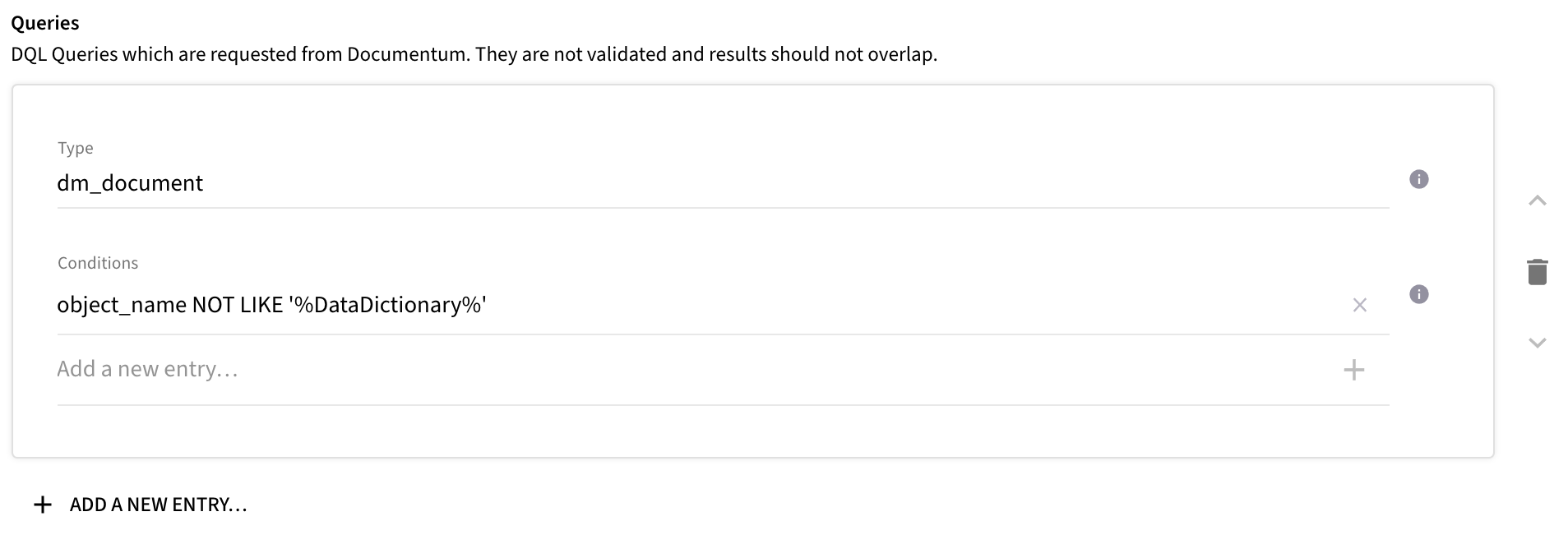Open info tooltip for the Conditions field
The height and width of the screenshot is (544, 1568).
(x=1418, y=294)
